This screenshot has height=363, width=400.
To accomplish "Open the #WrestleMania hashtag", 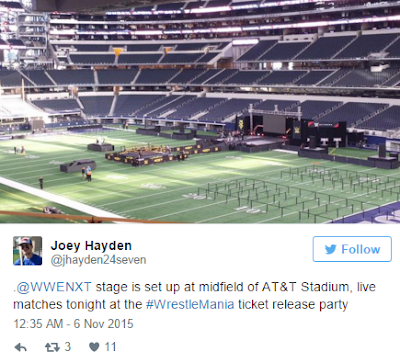I will pyautogui.click(x=190, y=304).
